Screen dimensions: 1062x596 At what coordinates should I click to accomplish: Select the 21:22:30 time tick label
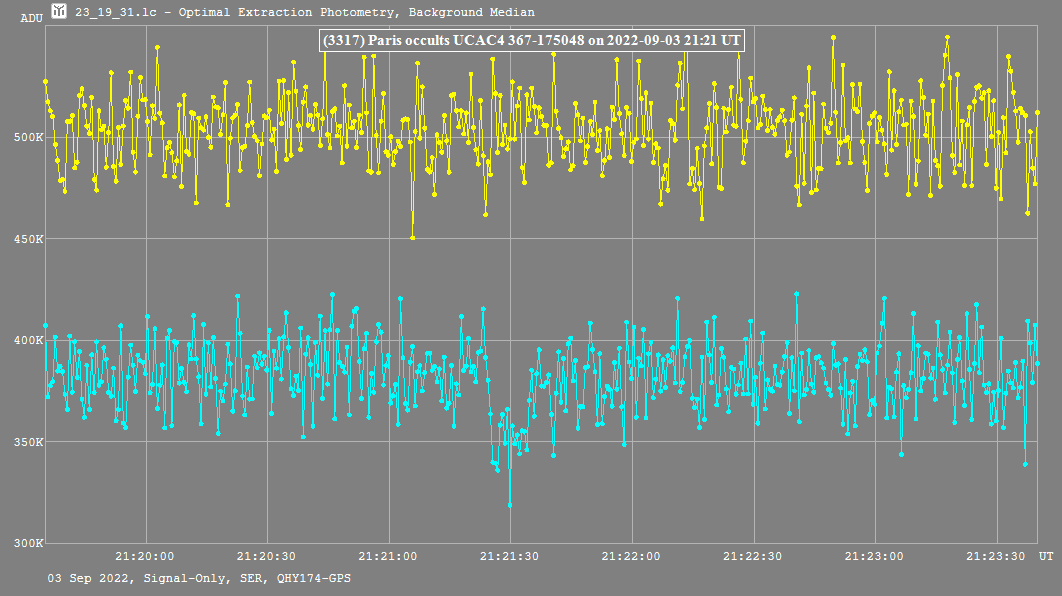pyautogui.click(x=753, y=556)
